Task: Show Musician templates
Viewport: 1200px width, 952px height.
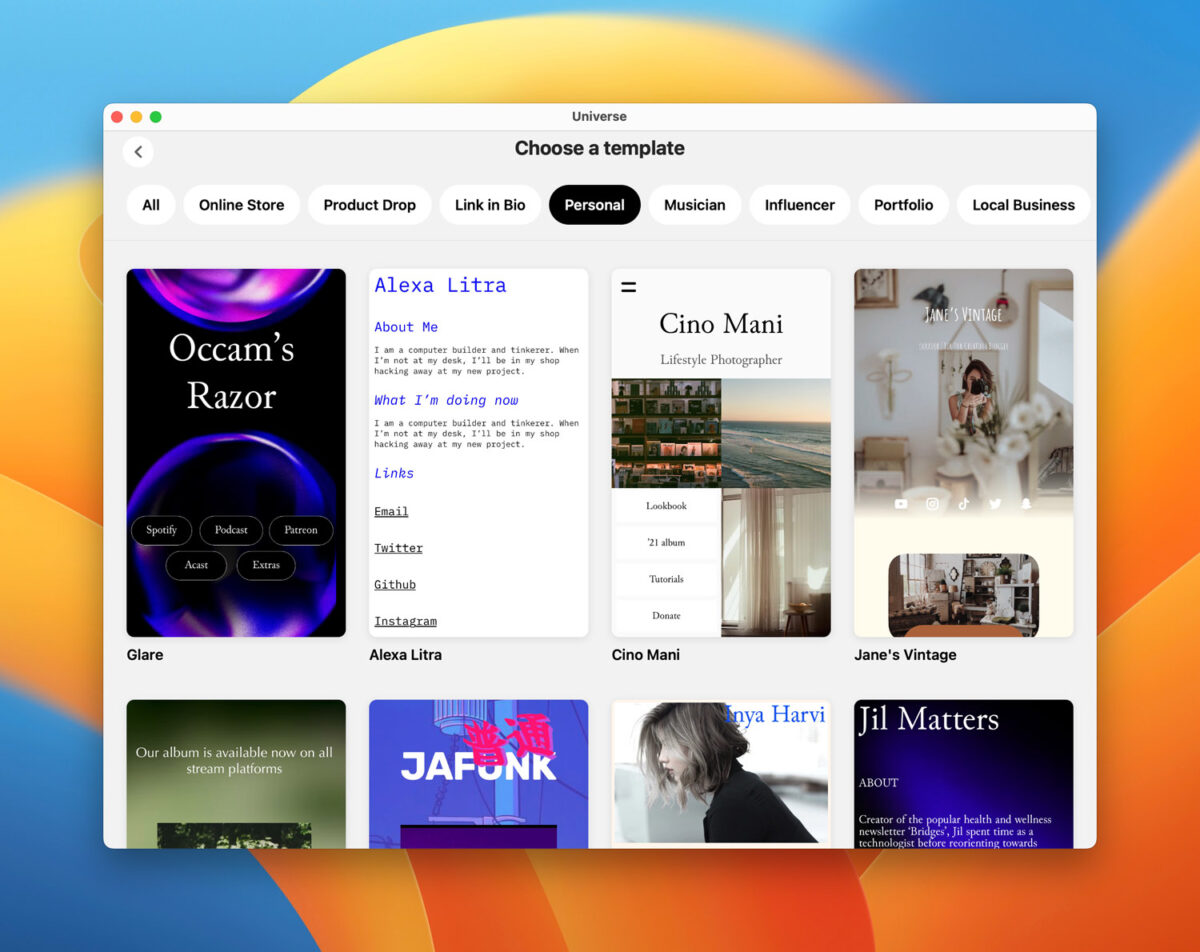Action: point(694,205)
